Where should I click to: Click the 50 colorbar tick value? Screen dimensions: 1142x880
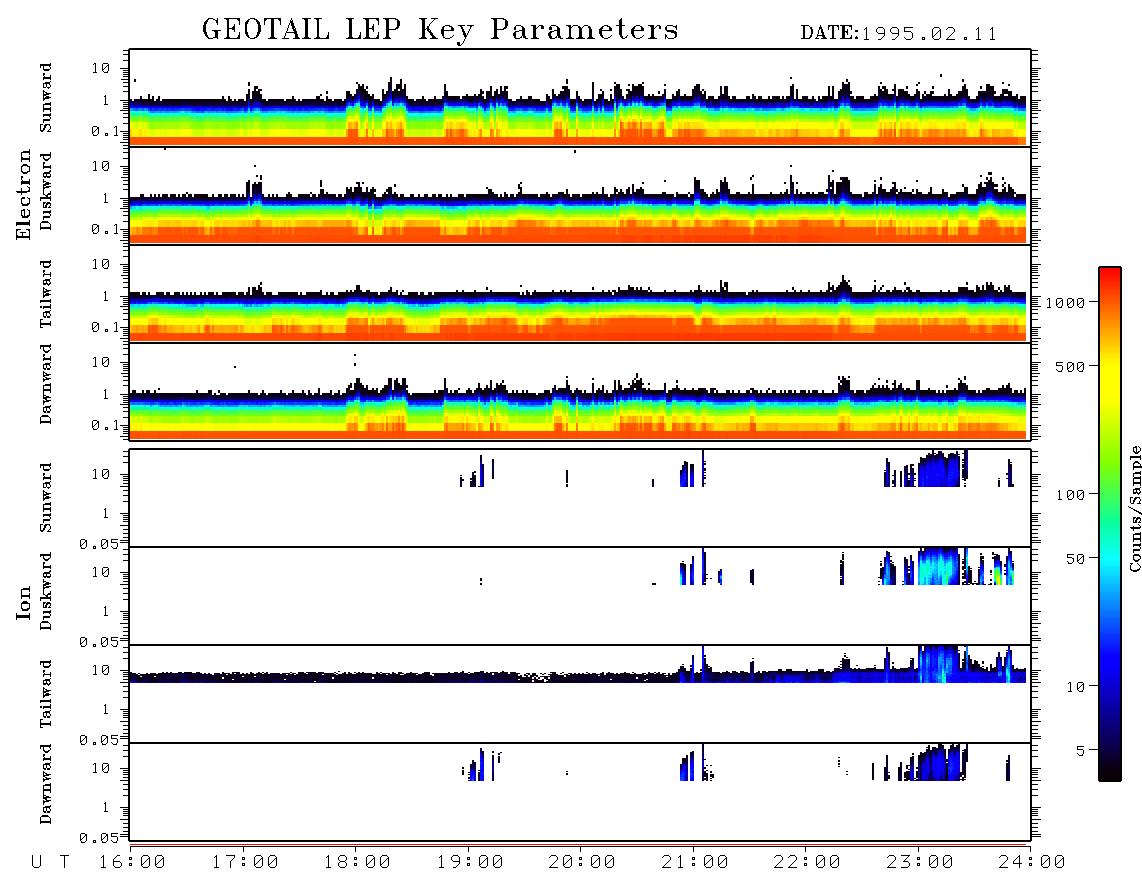[x=1076, y=559]
